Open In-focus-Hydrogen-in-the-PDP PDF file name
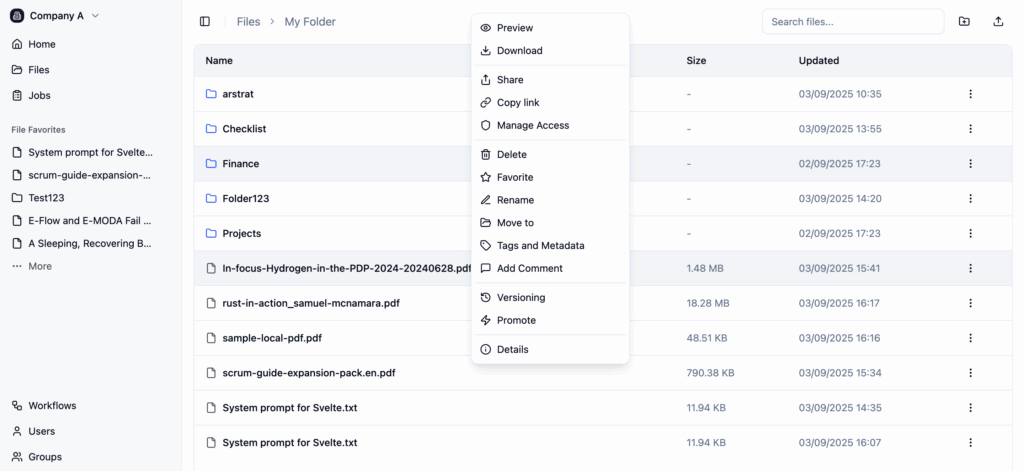Viewport: 1024px width, 471px height. (347, 268)
